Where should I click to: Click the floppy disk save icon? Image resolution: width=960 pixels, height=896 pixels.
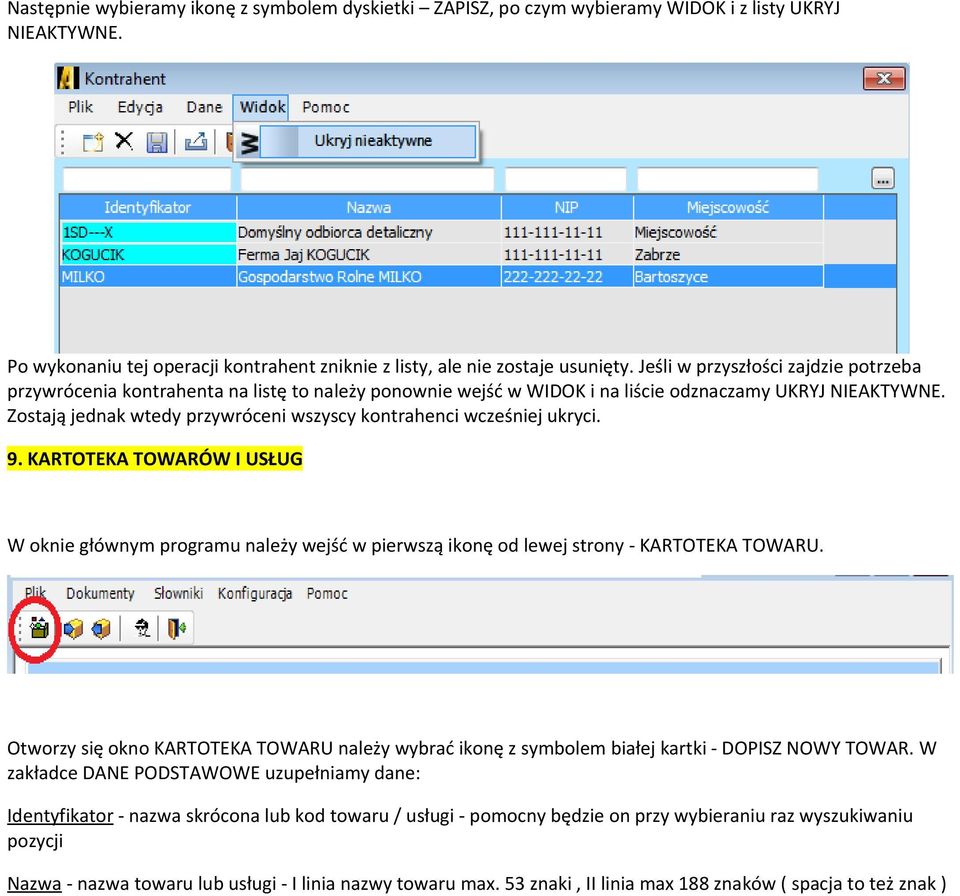tap(157, 142)
